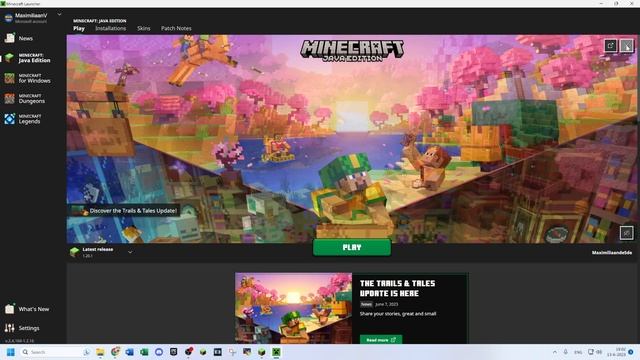Click the microphone tray icon
This screenshot has width=640, height=360.
(566, 352)
